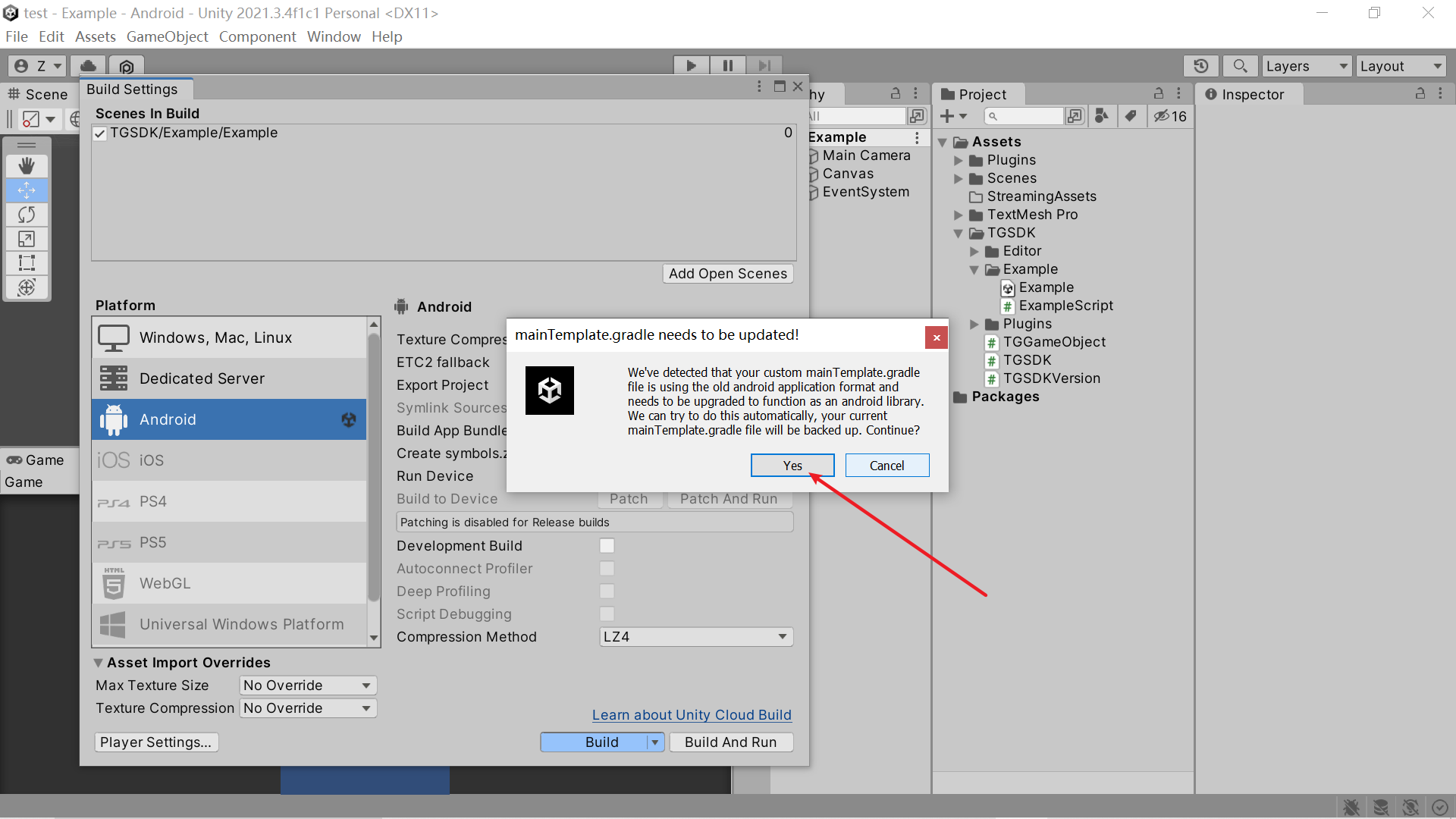Viewport: 1456px width, 819px height.
Task: Select the Rect transform tool
Action: pyautogui.click(x=27, y=262)
